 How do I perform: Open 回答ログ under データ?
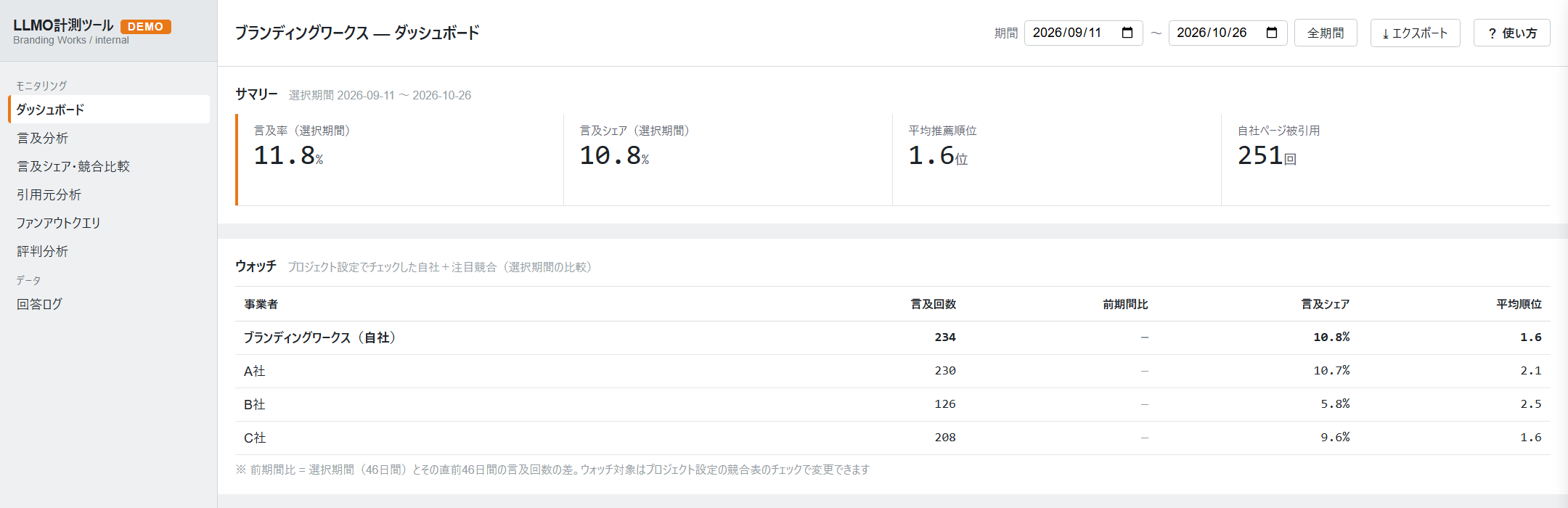109,304
